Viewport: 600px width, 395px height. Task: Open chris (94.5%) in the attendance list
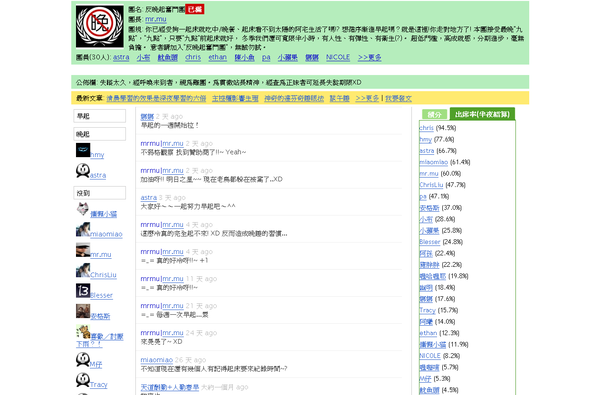point(426,128)
